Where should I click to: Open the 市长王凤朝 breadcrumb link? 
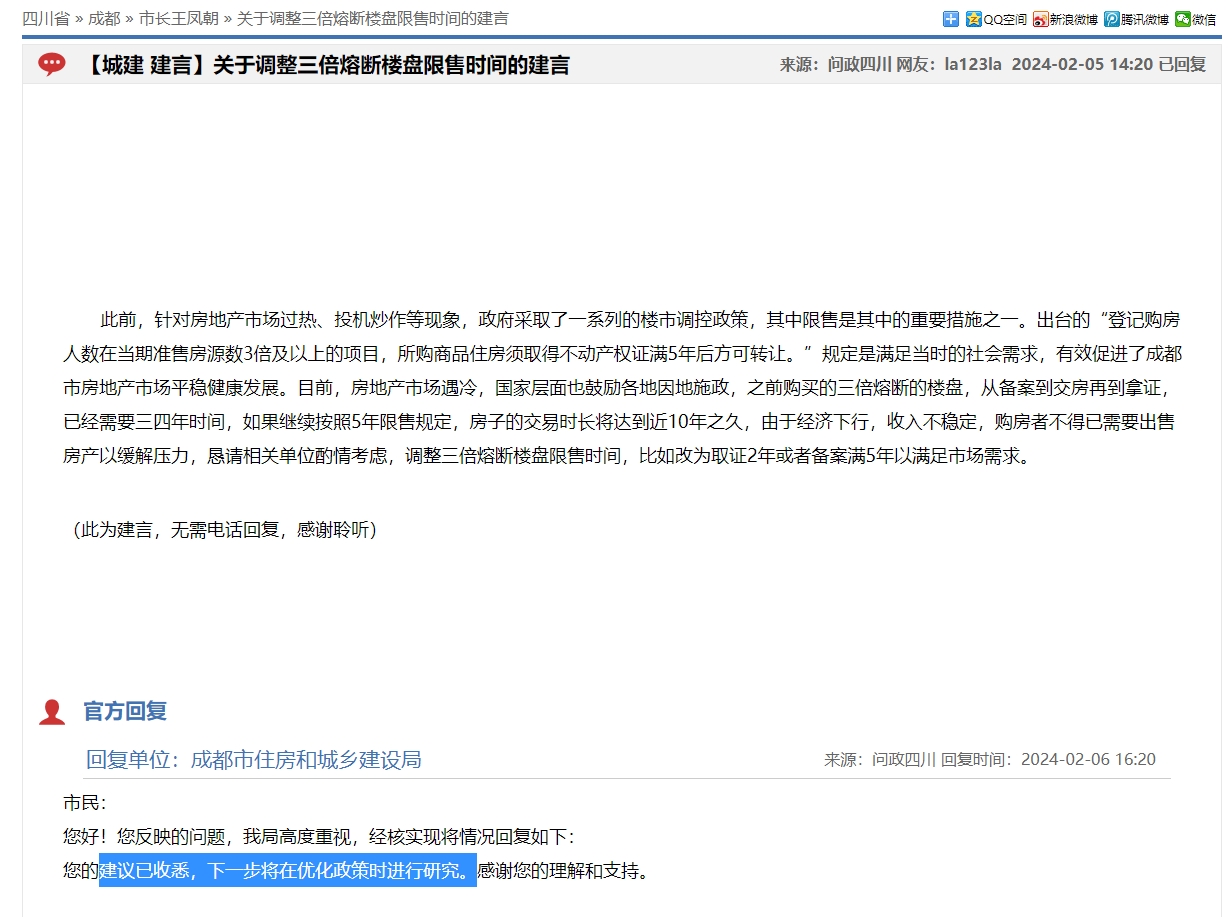[179, 19]
